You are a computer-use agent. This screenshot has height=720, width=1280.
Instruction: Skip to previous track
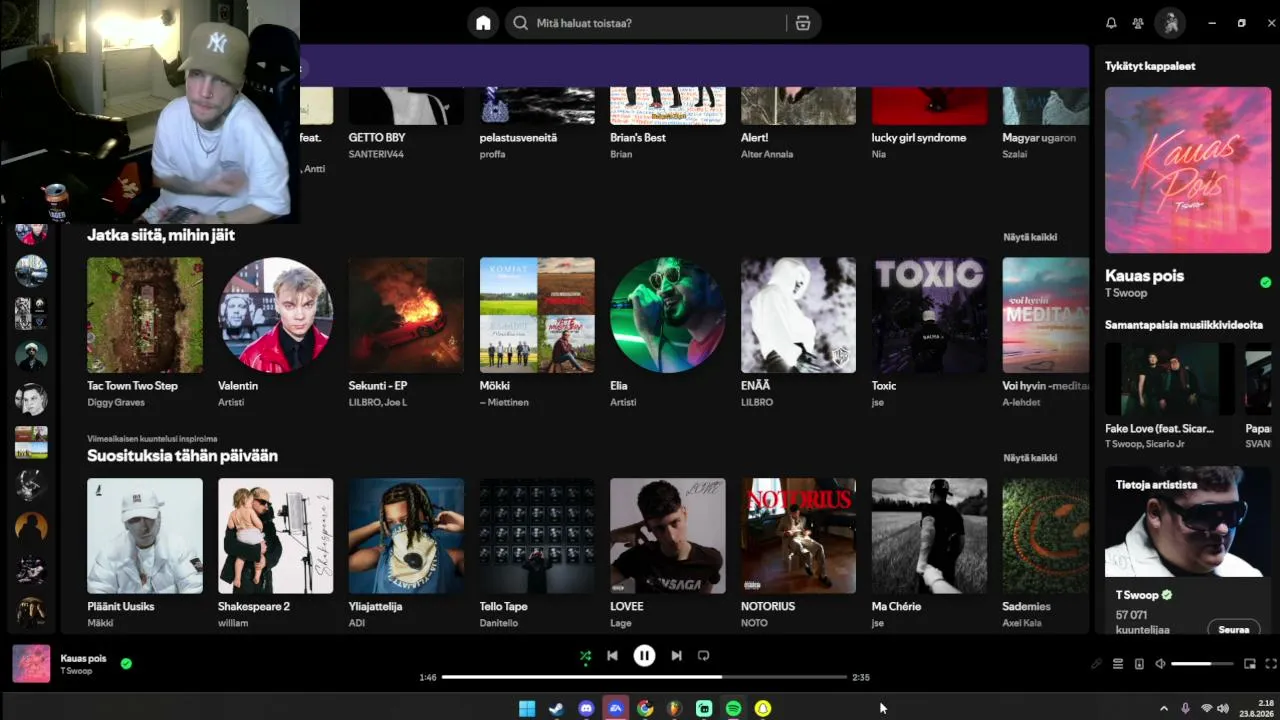tap(612, 656)
